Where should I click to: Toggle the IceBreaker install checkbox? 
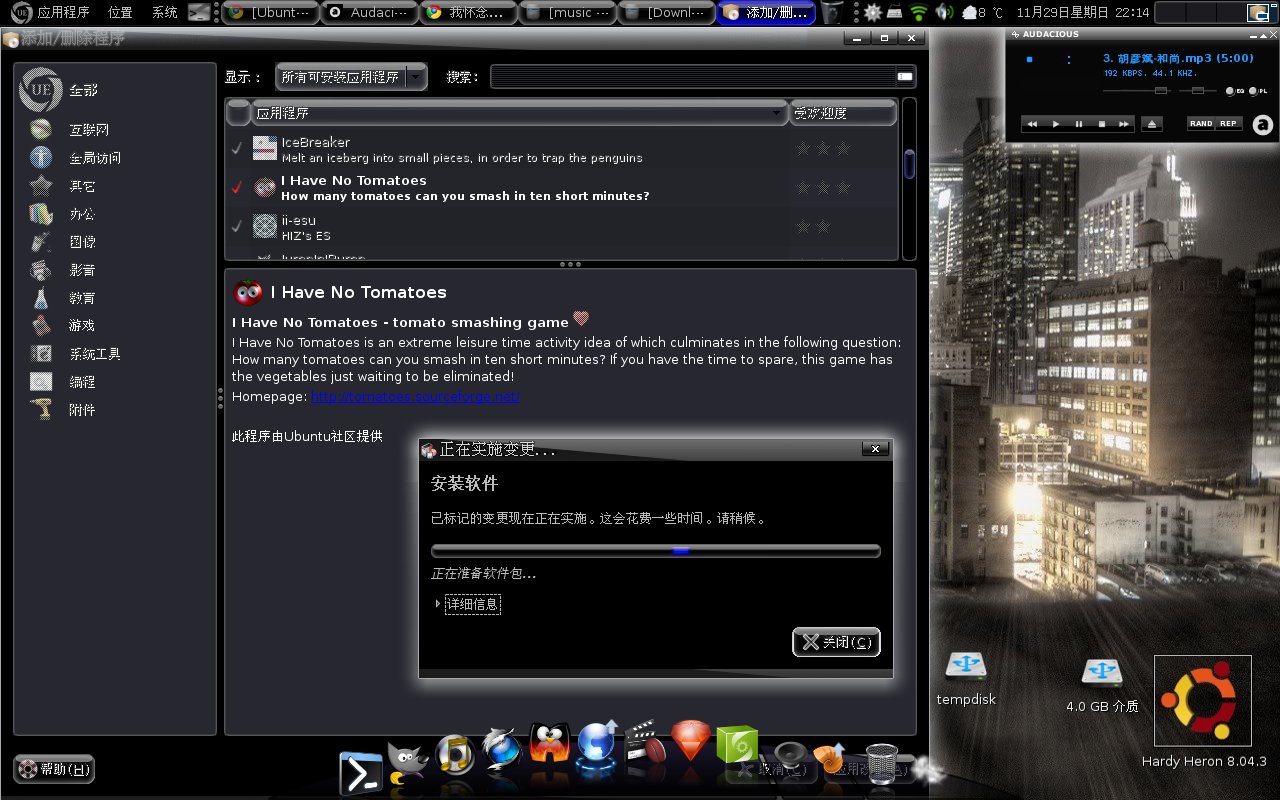237,149
